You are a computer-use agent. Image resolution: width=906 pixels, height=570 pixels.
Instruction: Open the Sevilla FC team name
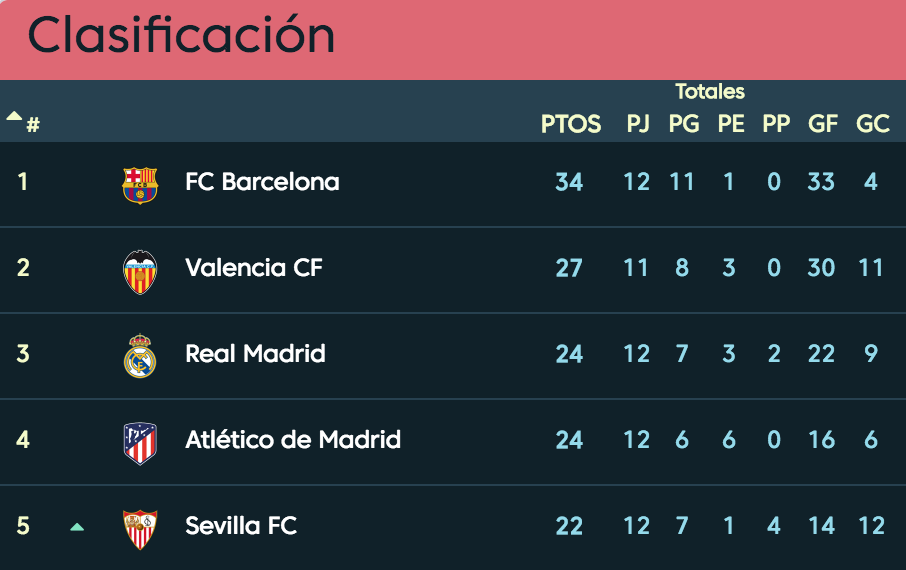[x=241, y=525]
